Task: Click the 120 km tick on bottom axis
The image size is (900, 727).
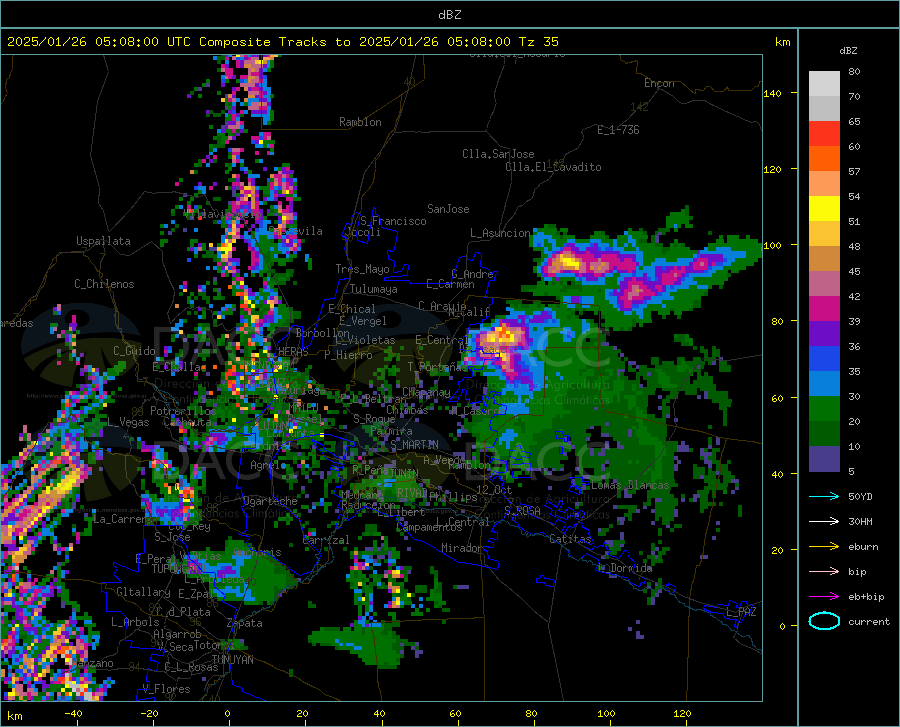Action: (682, 714)
